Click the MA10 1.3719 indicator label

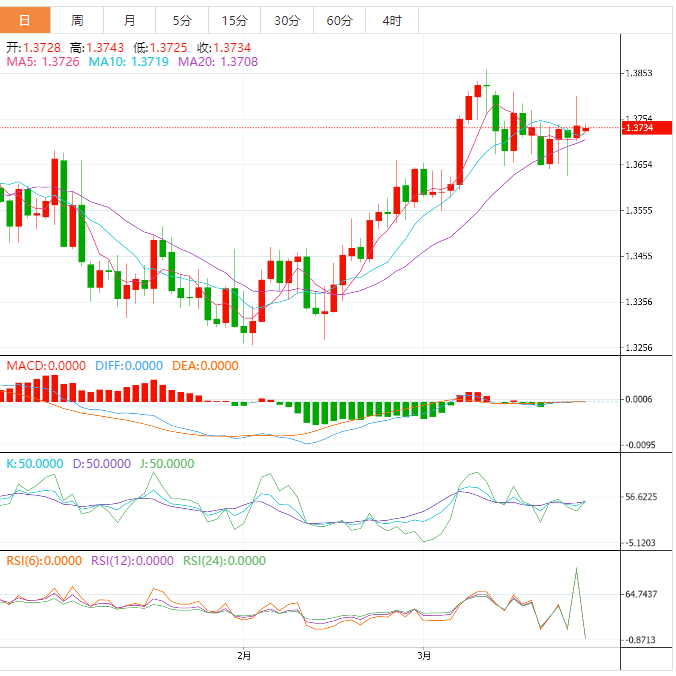pos(128,62)
